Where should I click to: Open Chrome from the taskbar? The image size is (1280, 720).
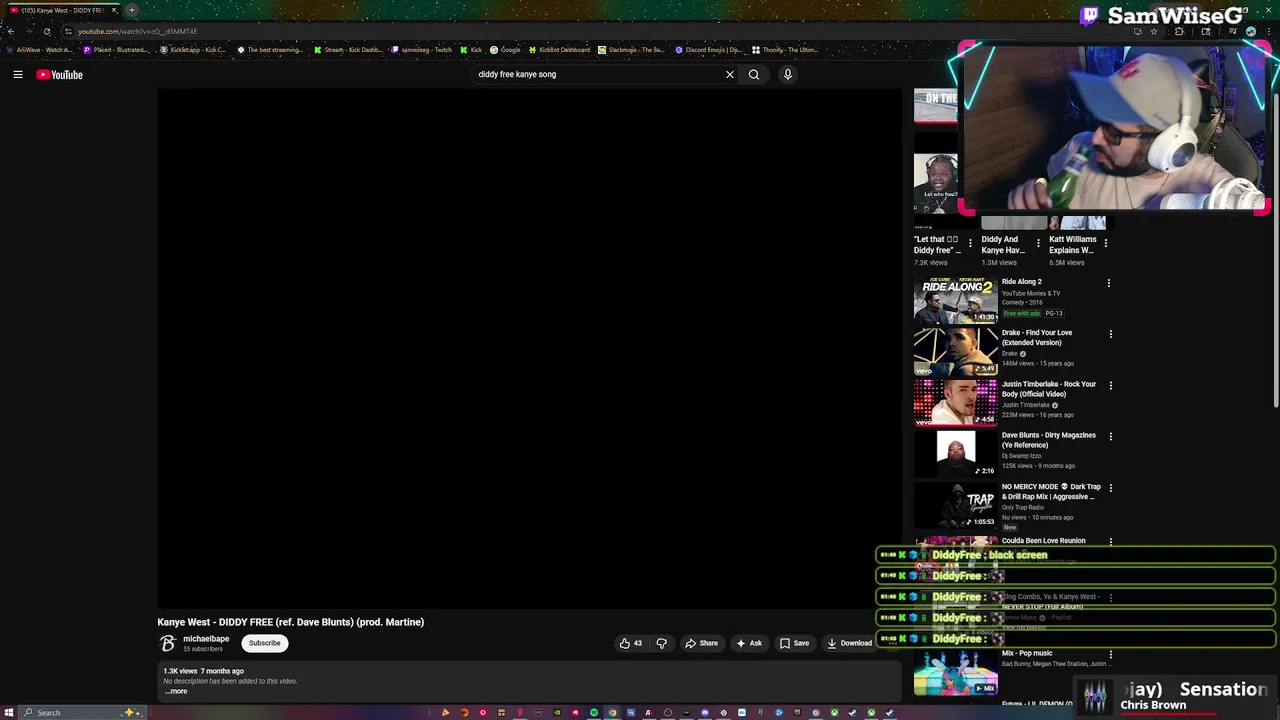[x=613, y=713]
